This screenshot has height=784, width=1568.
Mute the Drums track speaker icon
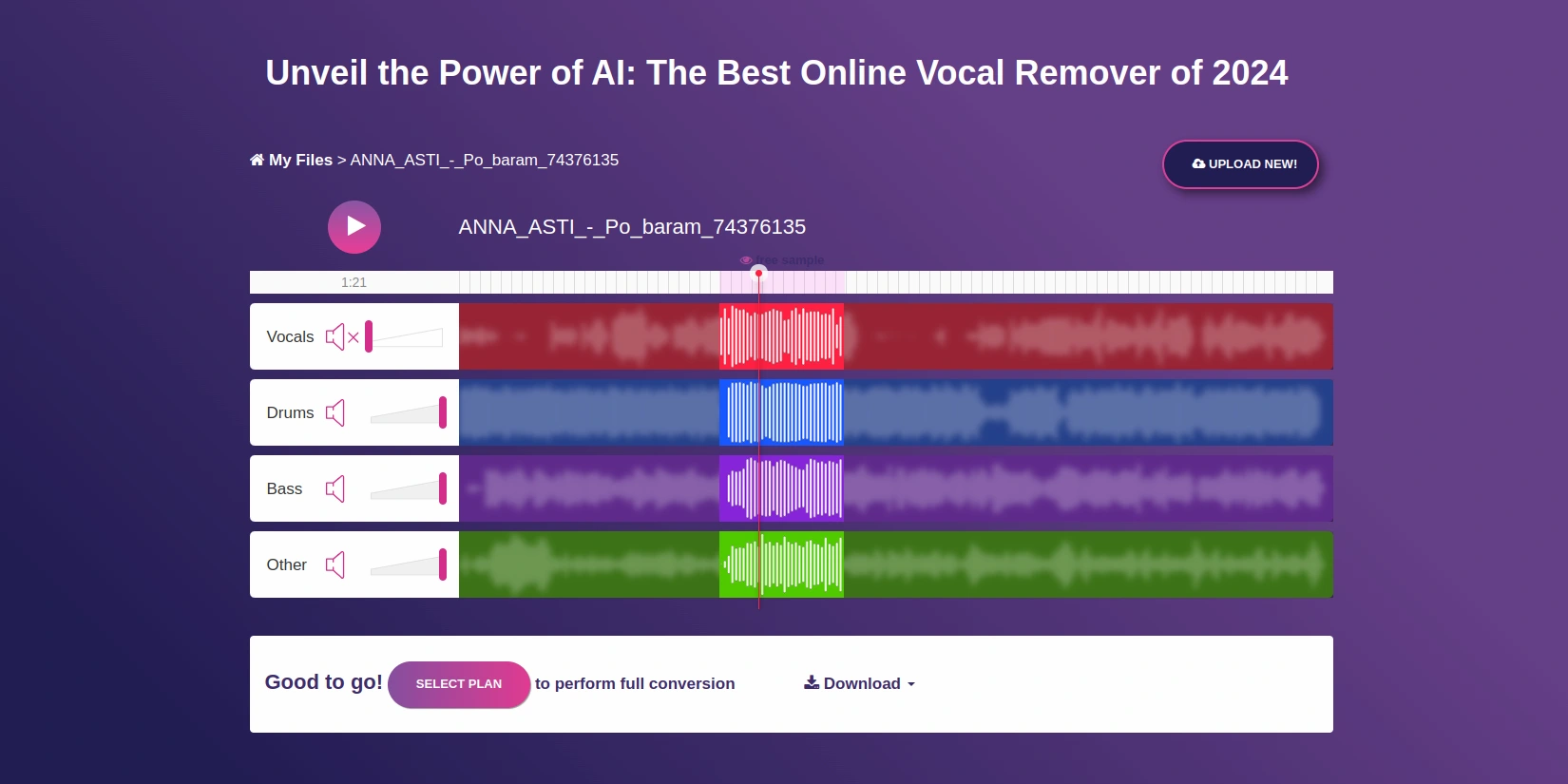[335, 413]
